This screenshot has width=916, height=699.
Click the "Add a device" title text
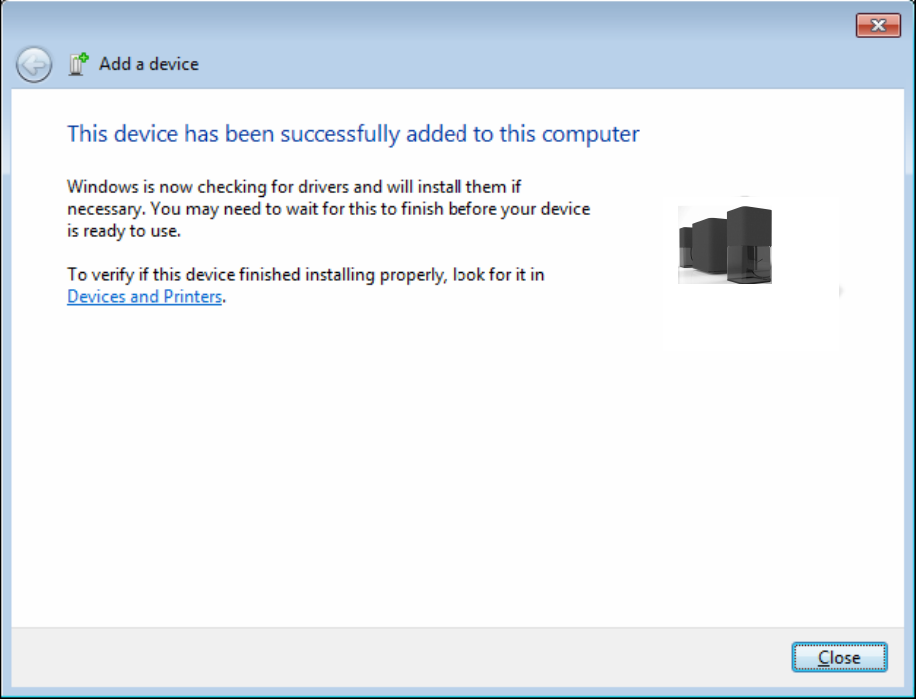pos(149,64)
